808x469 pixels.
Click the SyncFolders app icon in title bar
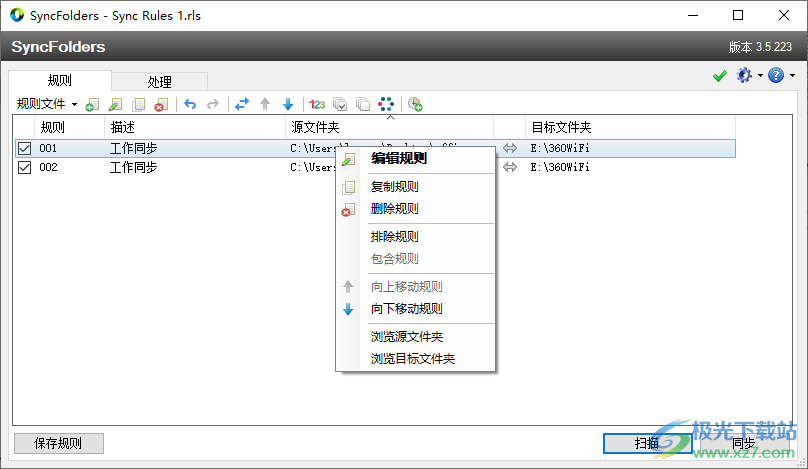(x=16, y=15)
